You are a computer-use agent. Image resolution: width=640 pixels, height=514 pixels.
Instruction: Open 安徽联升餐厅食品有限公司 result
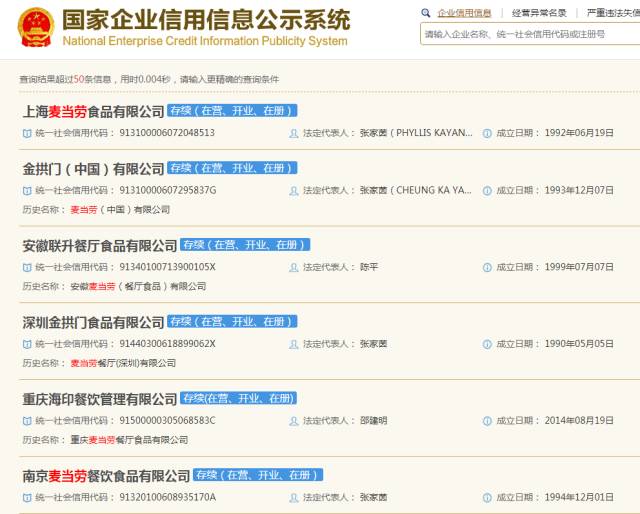(100, 245)
